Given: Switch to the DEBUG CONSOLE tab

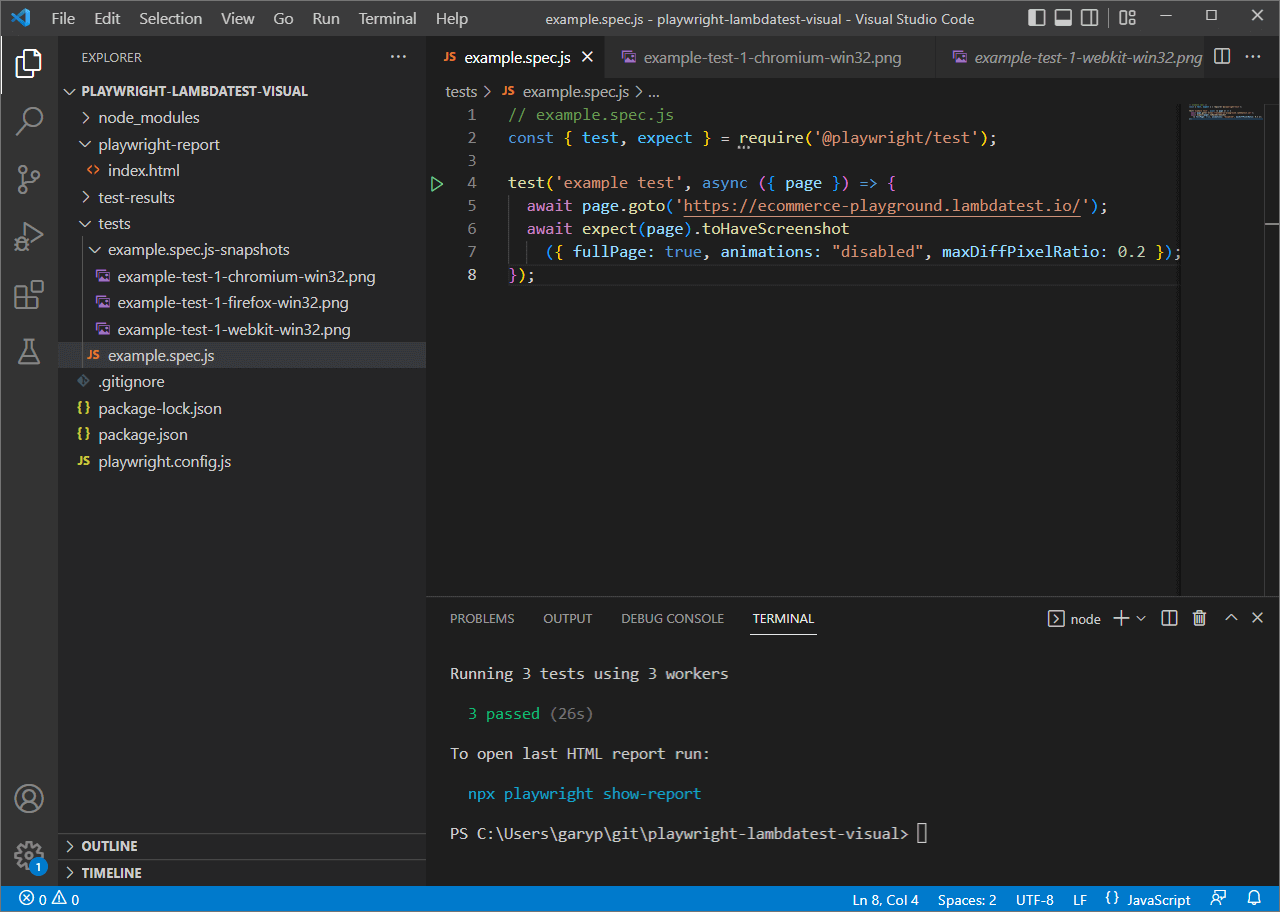Looking at the screenshot, I should pos(672,618).
